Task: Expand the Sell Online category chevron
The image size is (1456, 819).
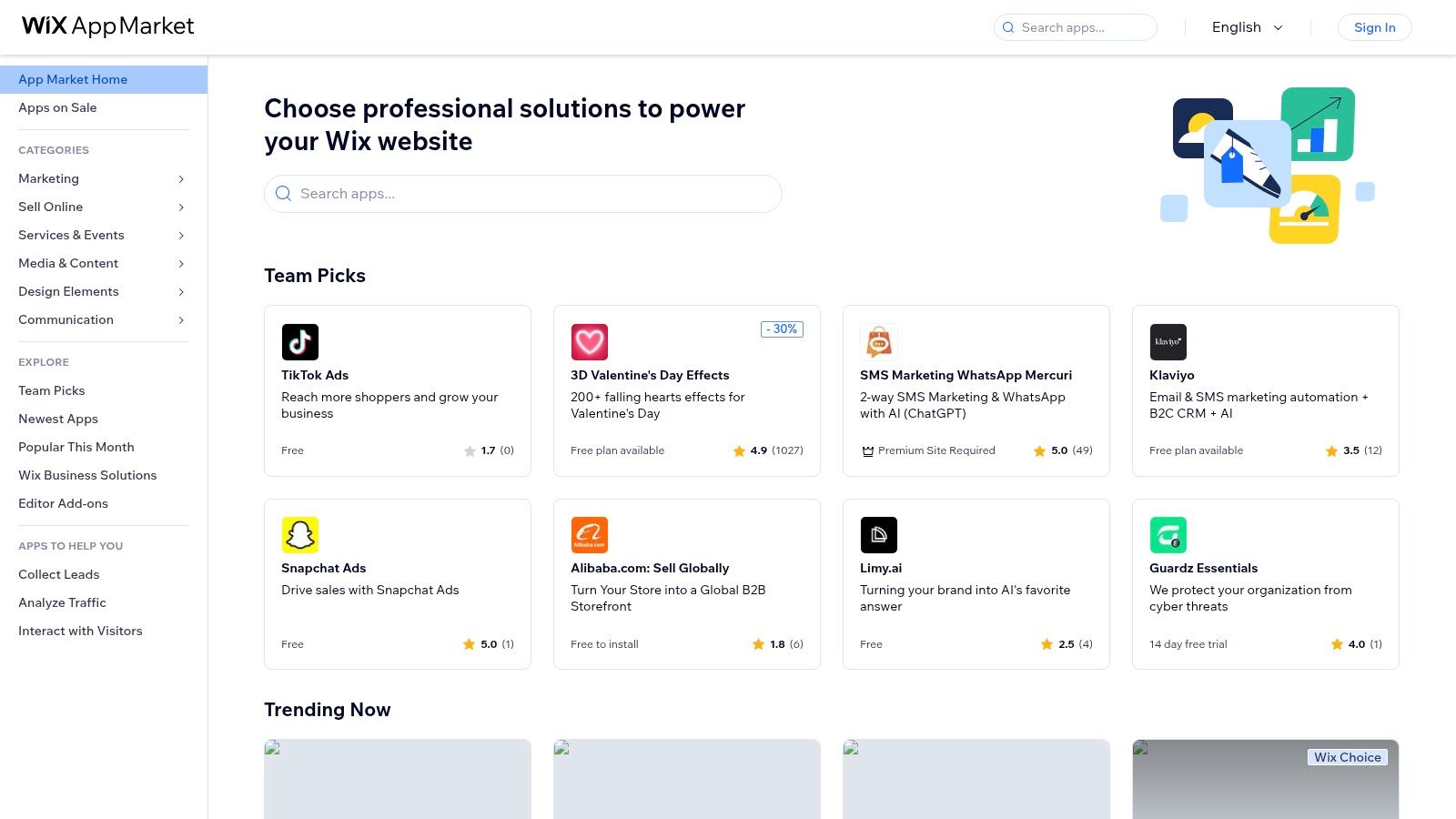Action: click(x=181, y=207)
